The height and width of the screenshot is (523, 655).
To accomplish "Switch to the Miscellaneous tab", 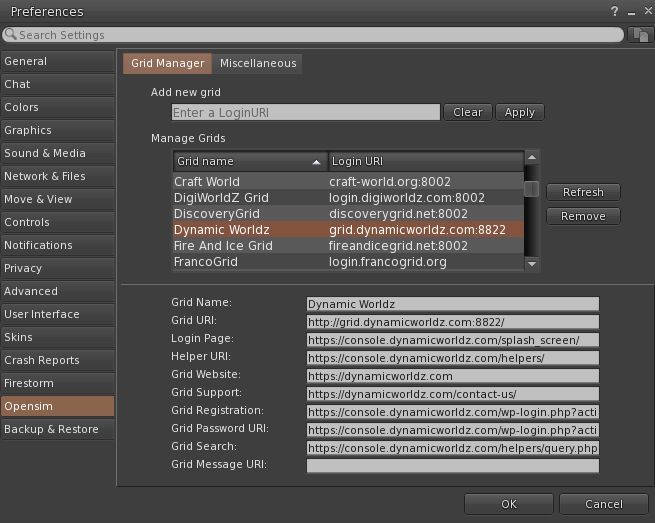I will click(258, 63).
